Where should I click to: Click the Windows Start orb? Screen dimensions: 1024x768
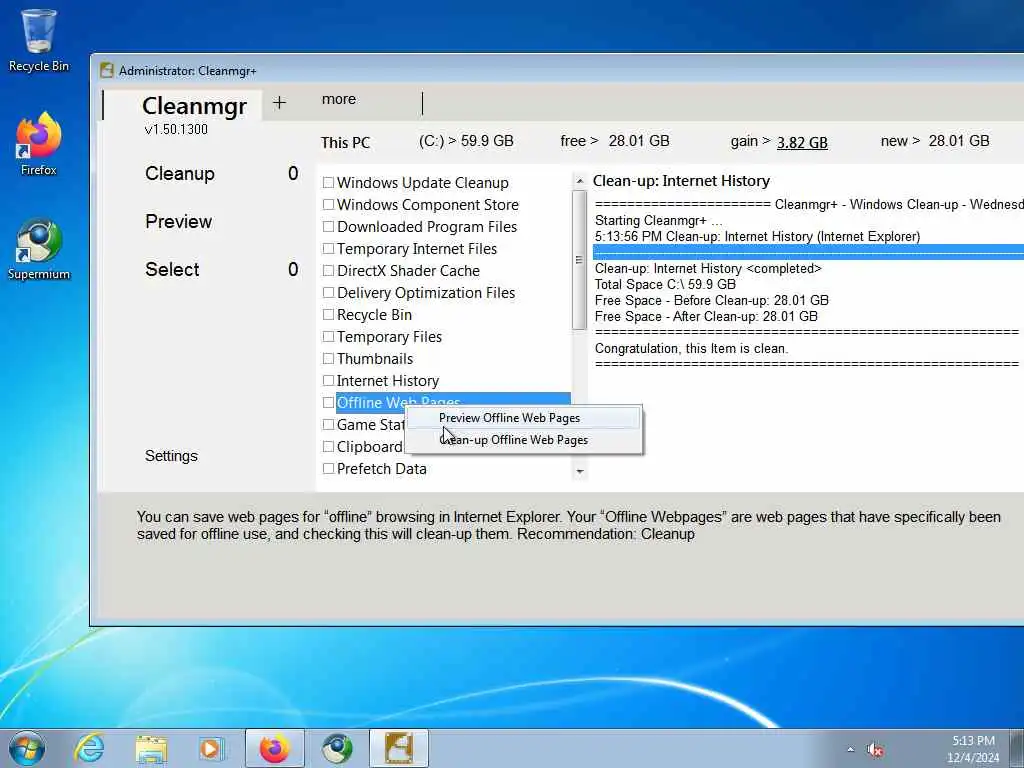pyautogui.click(x=27, y=748)
